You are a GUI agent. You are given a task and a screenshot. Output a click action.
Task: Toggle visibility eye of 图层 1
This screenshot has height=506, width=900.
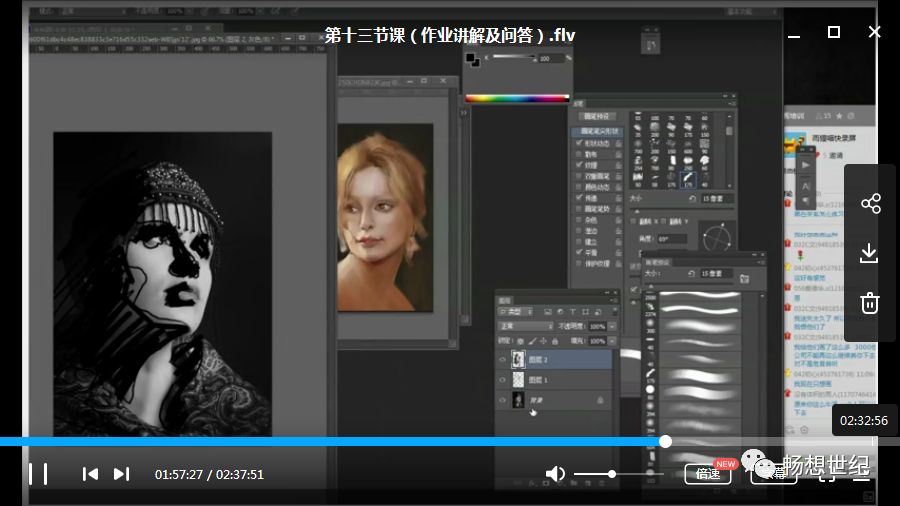pos(502,380)
